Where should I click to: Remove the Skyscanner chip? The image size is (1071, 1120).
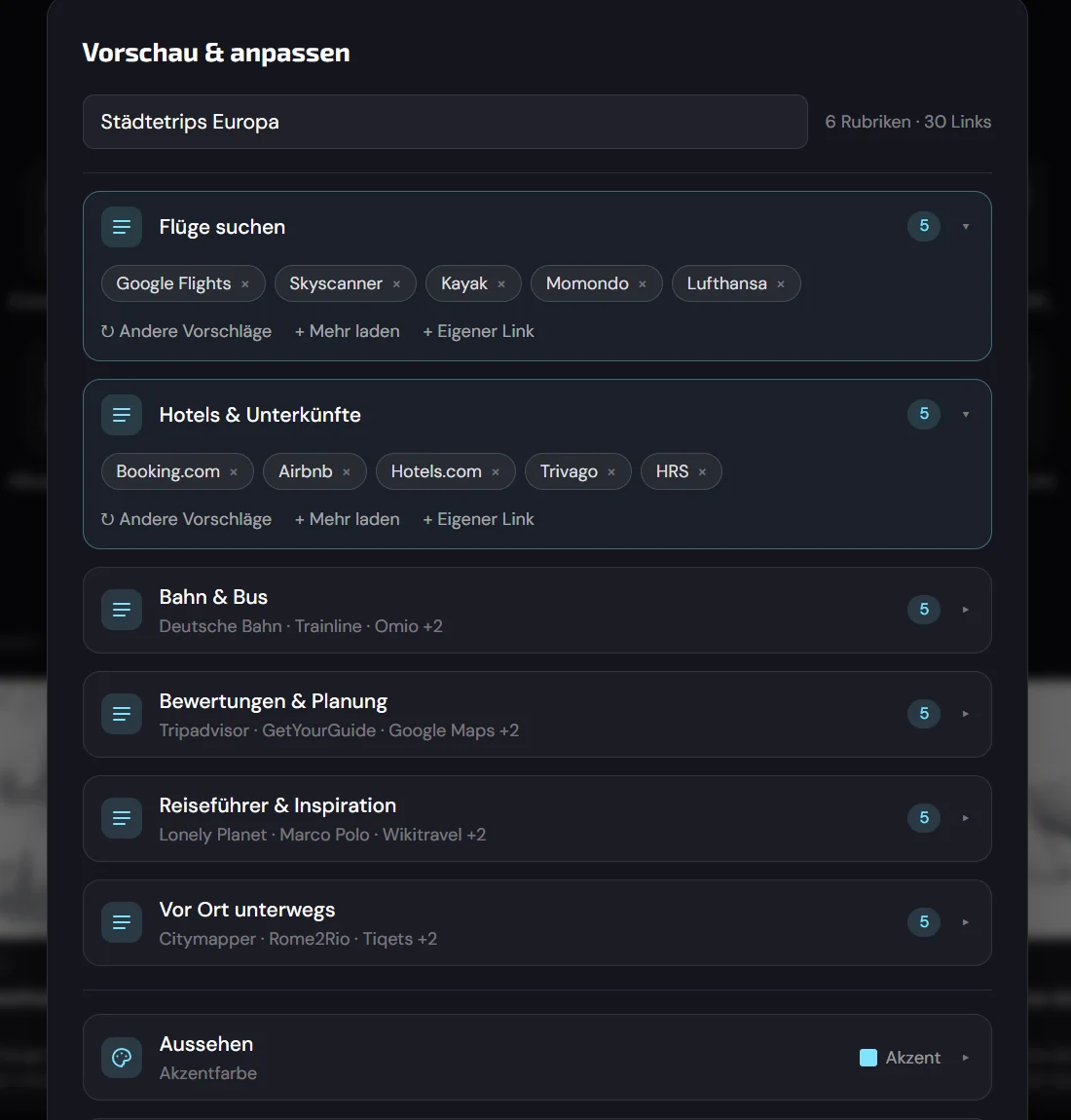pyautogui.click(x=396, y=284)
